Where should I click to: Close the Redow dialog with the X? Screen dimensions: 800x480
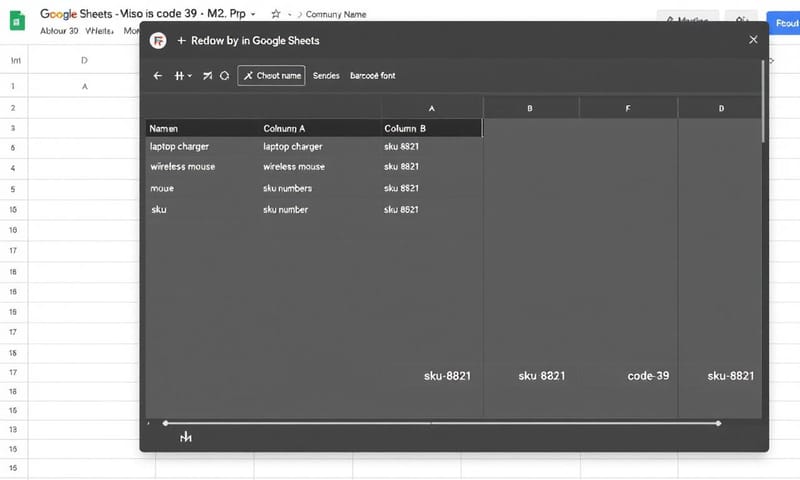point(753,40)
